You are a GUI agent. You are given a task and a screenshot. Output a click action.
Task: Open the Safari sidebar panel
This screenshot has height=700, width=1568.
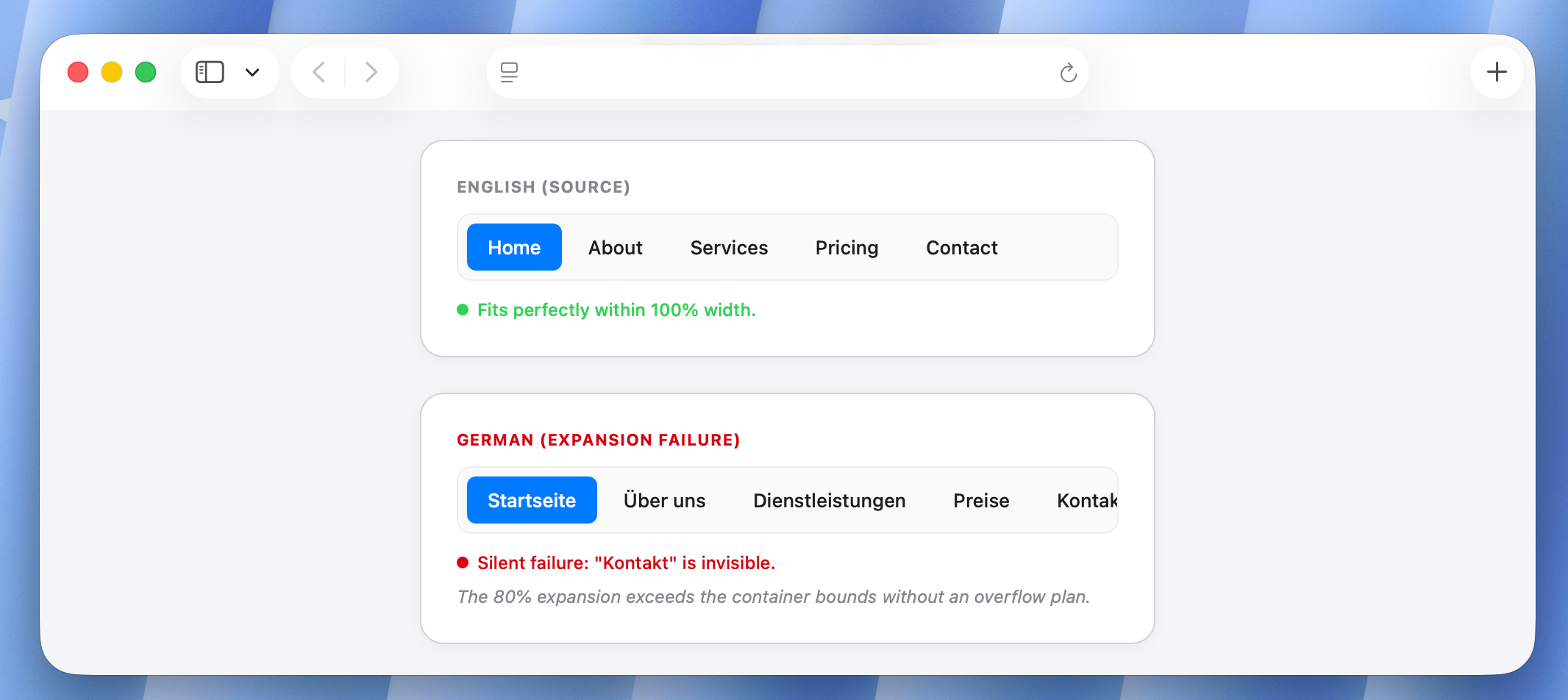click(x=209, y=71)
